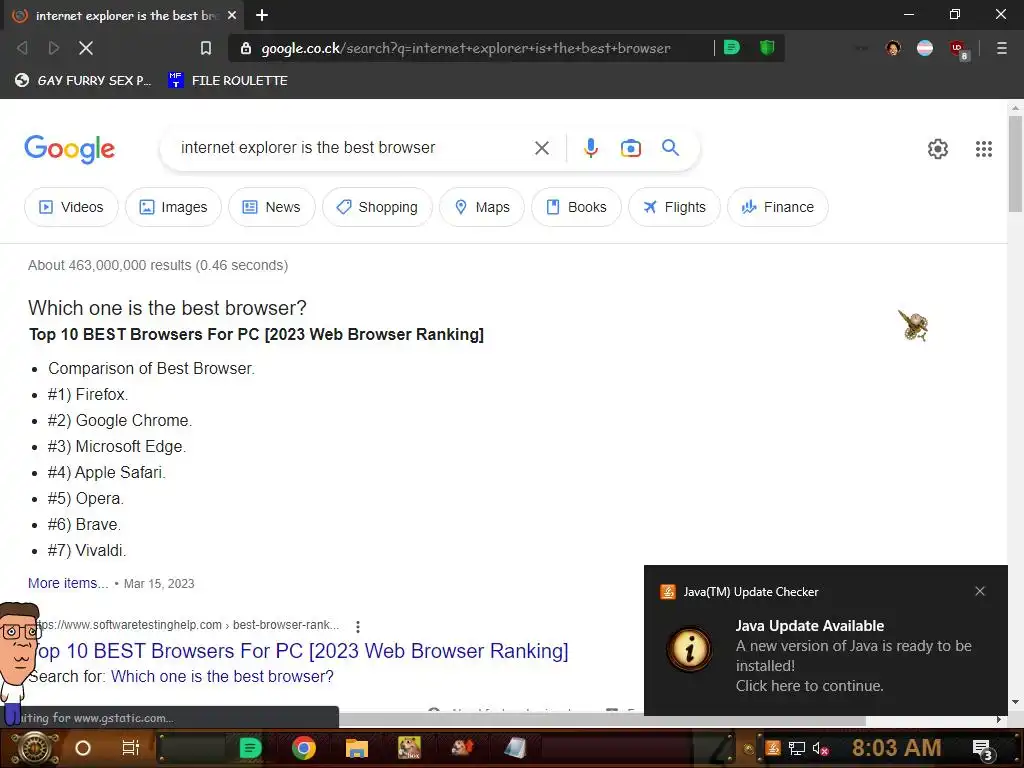
Task: Filter results by Images
Action: point(173,207)
